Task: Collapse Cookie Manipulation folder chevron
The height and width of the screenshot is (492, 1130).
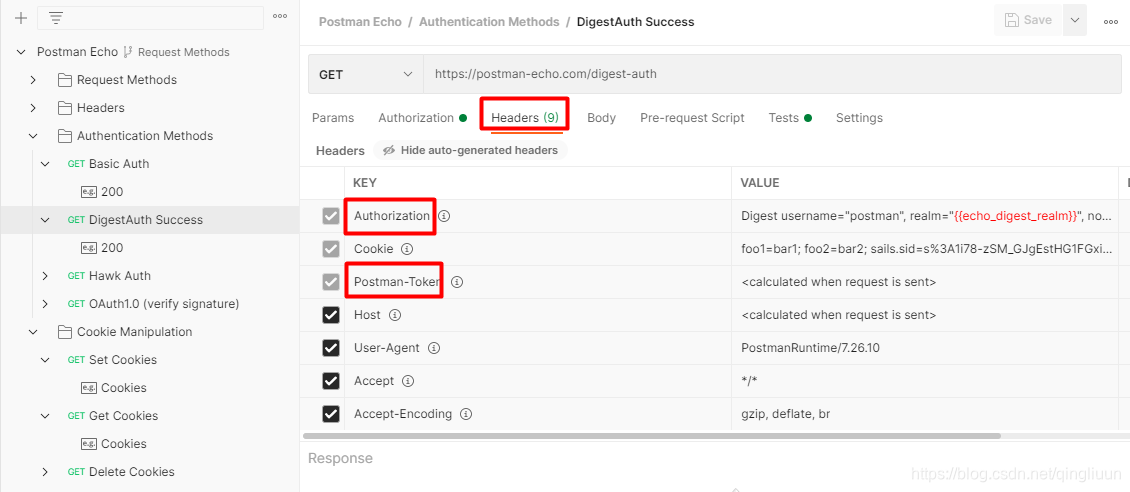Action: (33, 331)
